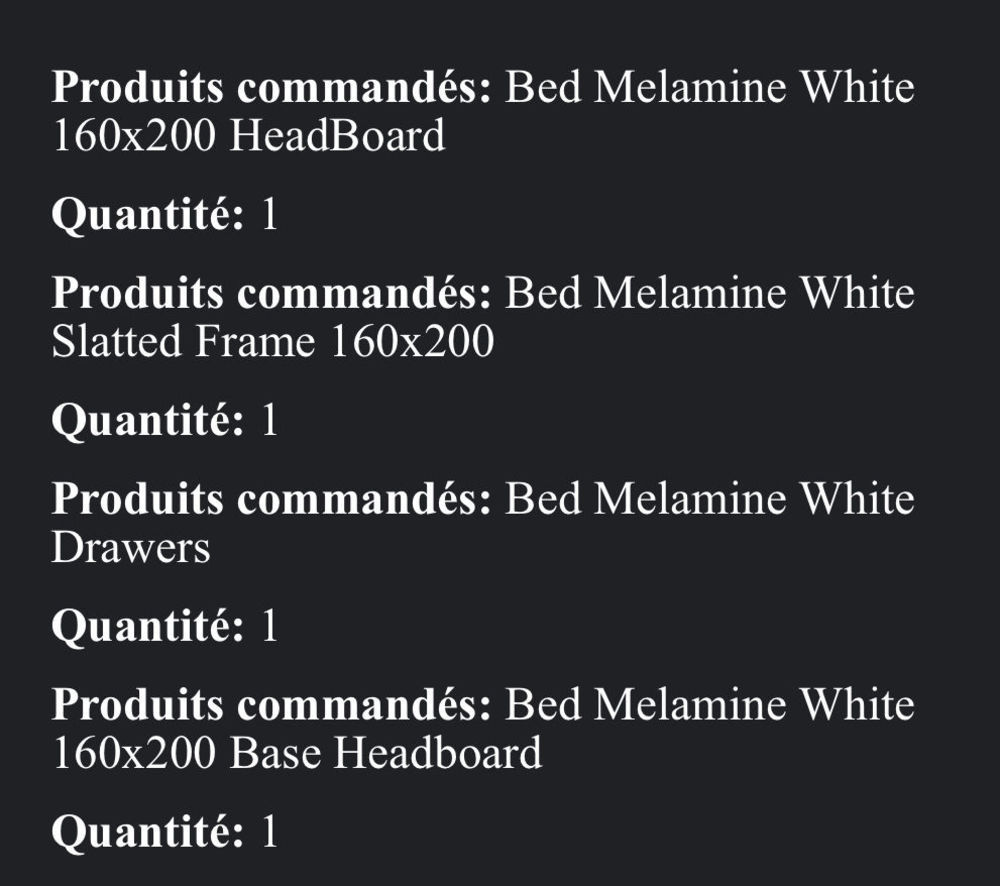
Task: Click the first "Produits commandés:" label above HeadBoard
Action: [x=272, y=87]
